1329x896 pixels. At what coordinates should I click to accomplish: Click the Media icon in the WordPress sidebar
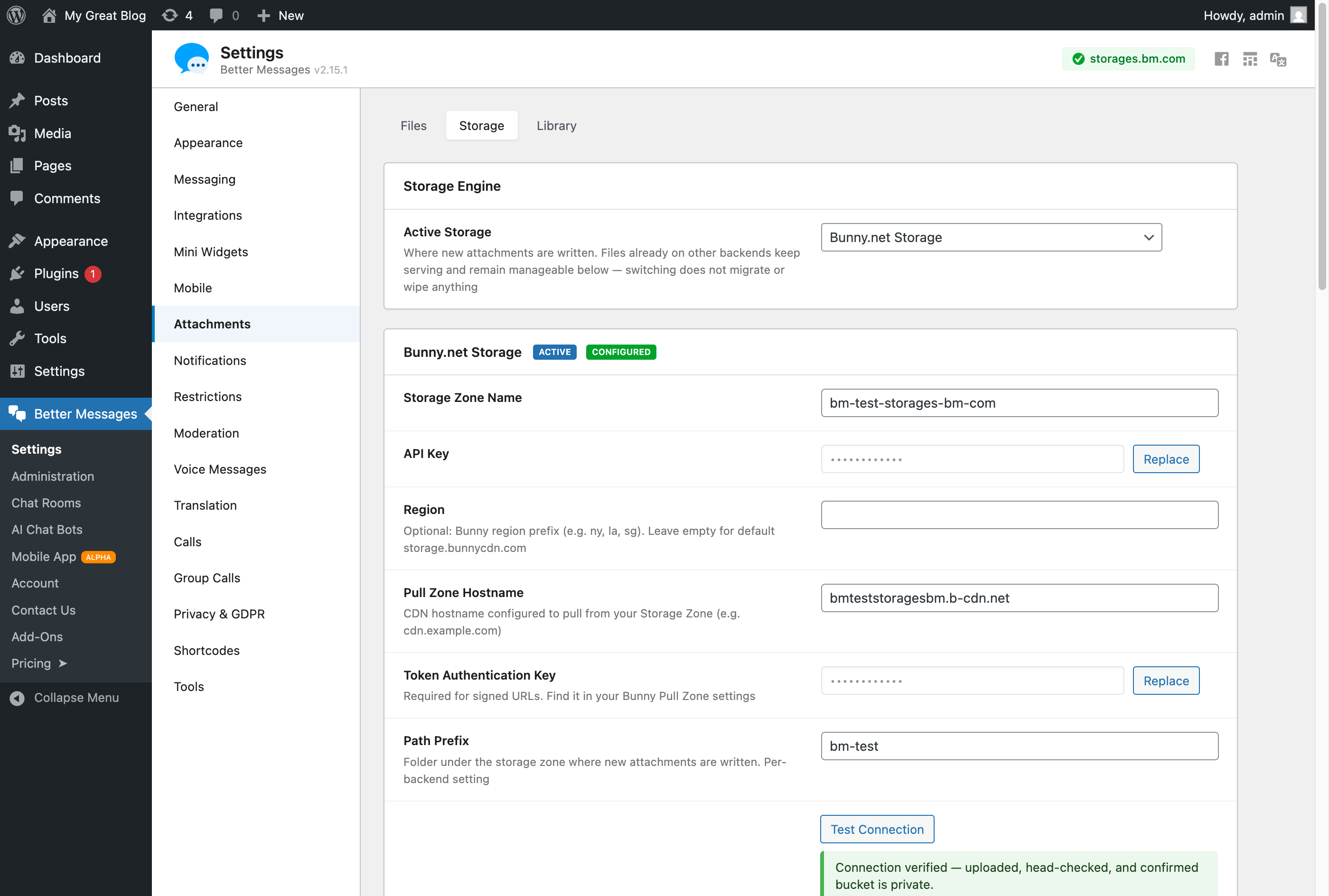point(17,133)
